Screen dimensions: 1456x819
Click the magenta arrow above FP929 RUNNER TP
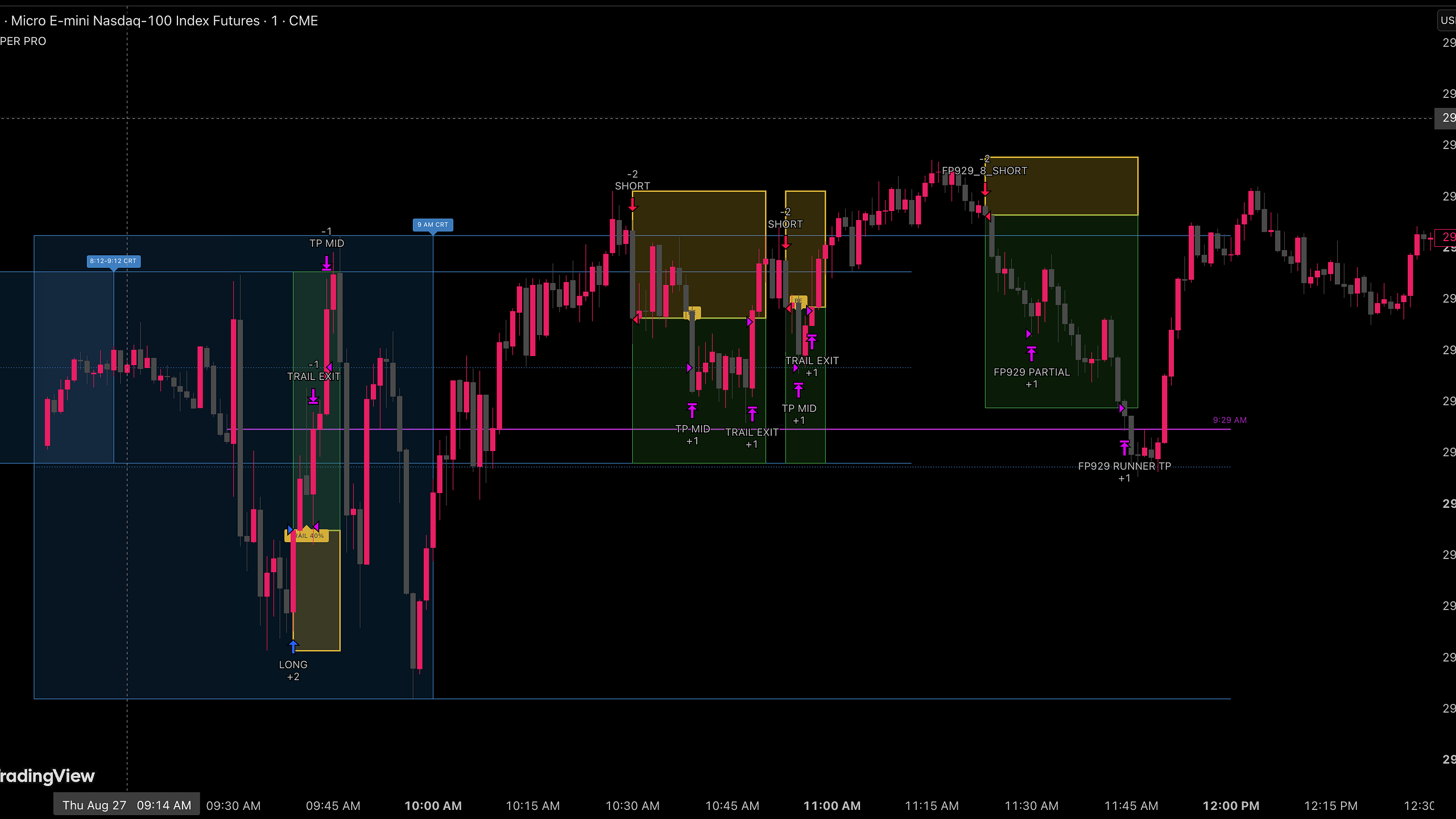coord(1124,448)
